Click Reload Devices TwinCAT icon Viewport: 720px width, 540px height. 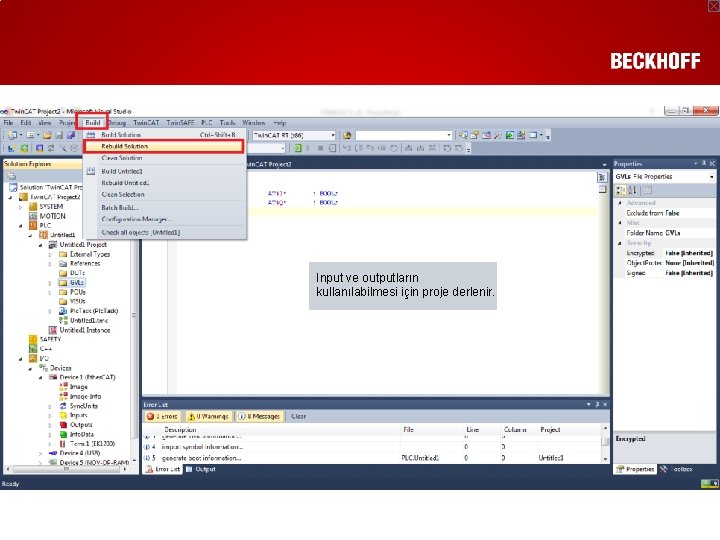click(x=51, y=148)
